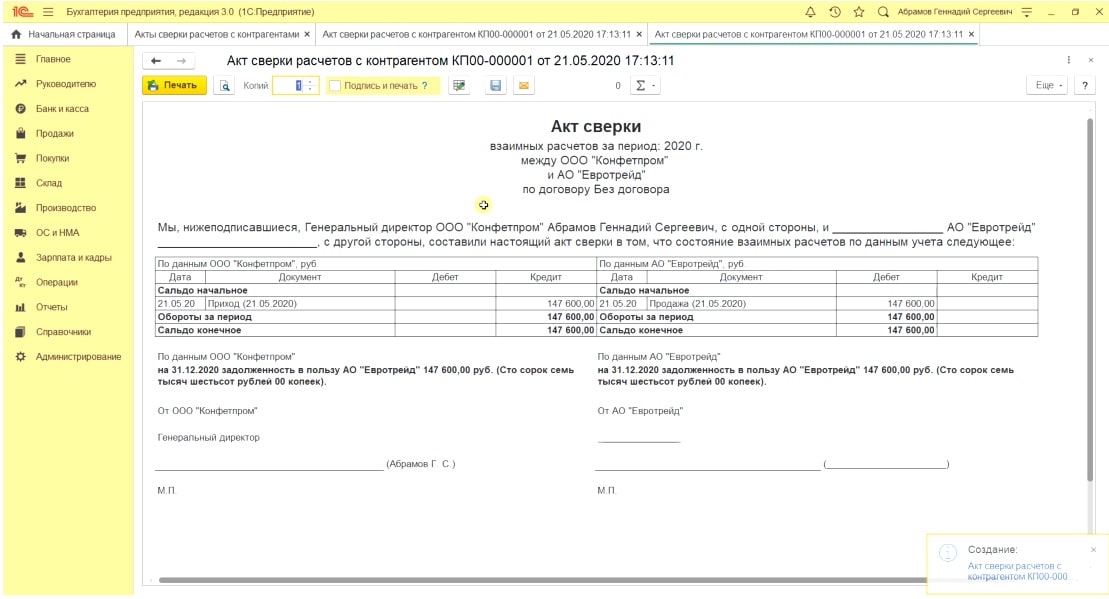Image resolution: width=1109 pixels, height=599 pixels.
Task: Click the vertical scrollbar of the report
Action: click(x=1090, y=301)
